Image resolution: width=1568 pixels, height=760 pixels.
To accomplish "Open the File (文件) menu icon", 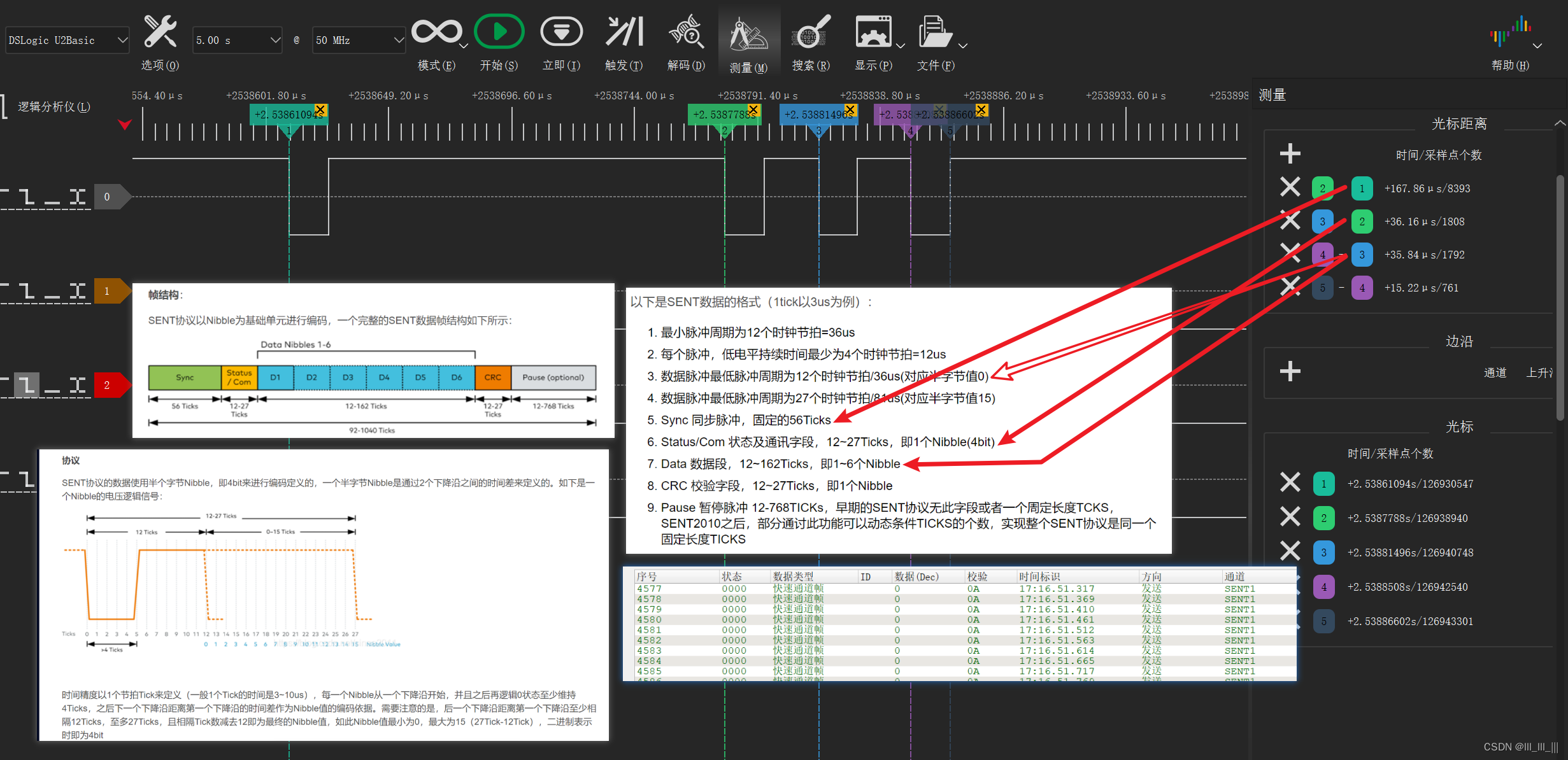I will pos(934,32).
